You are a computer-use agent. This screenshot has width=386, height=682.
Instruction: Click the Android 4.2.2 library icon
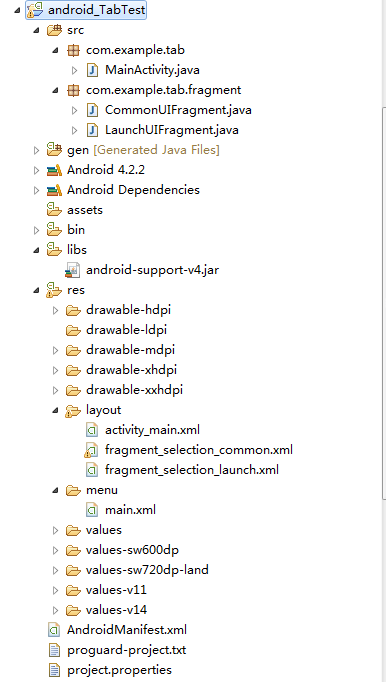click(54, 170)
